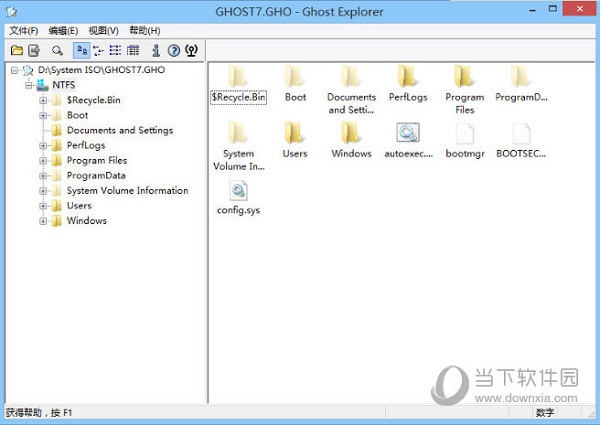Open the 编辑(E) menu

point(63,31)
